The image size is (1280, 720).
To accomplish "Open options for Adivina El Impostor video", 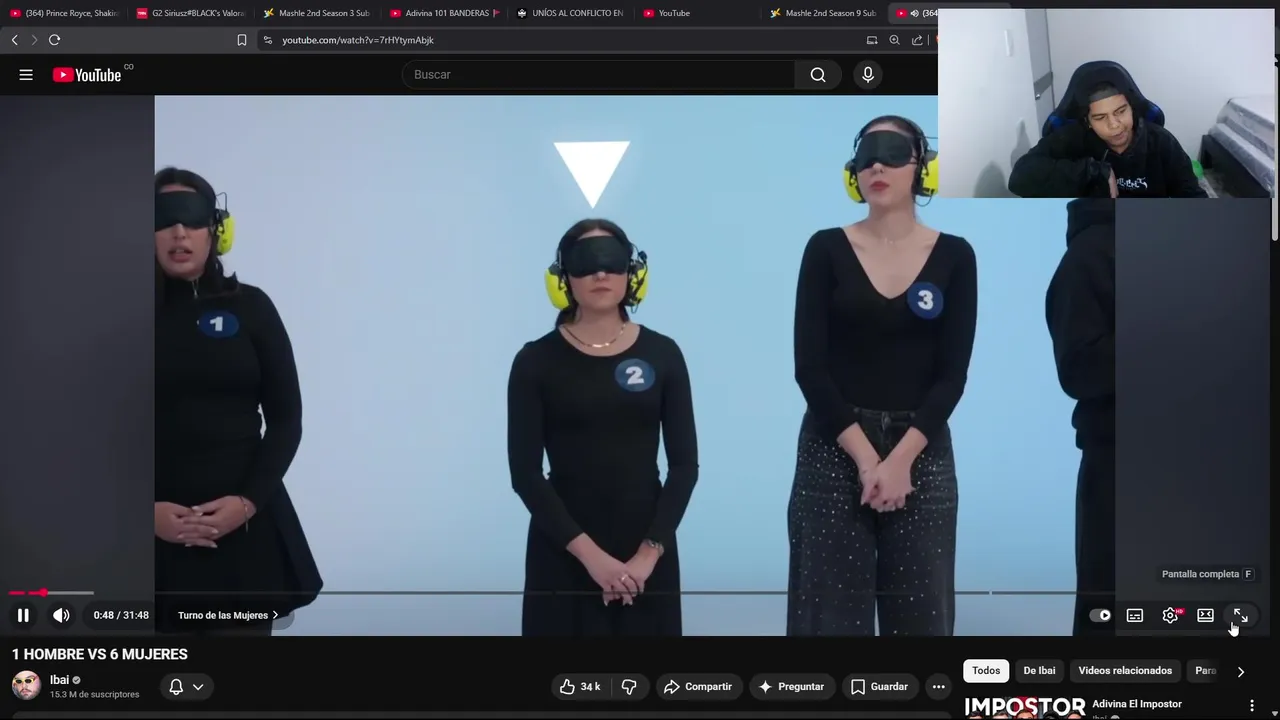I will point(1252,706).
